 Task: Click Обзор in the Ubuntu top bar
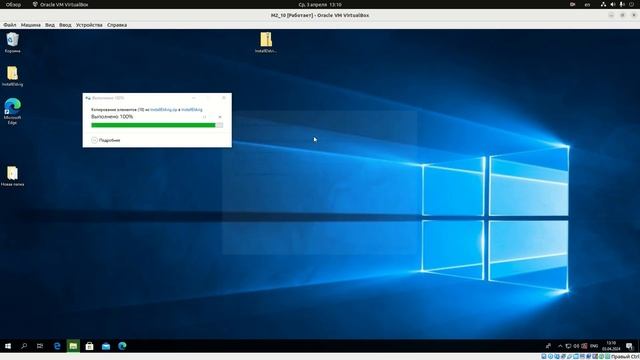[x=13, y=4]
